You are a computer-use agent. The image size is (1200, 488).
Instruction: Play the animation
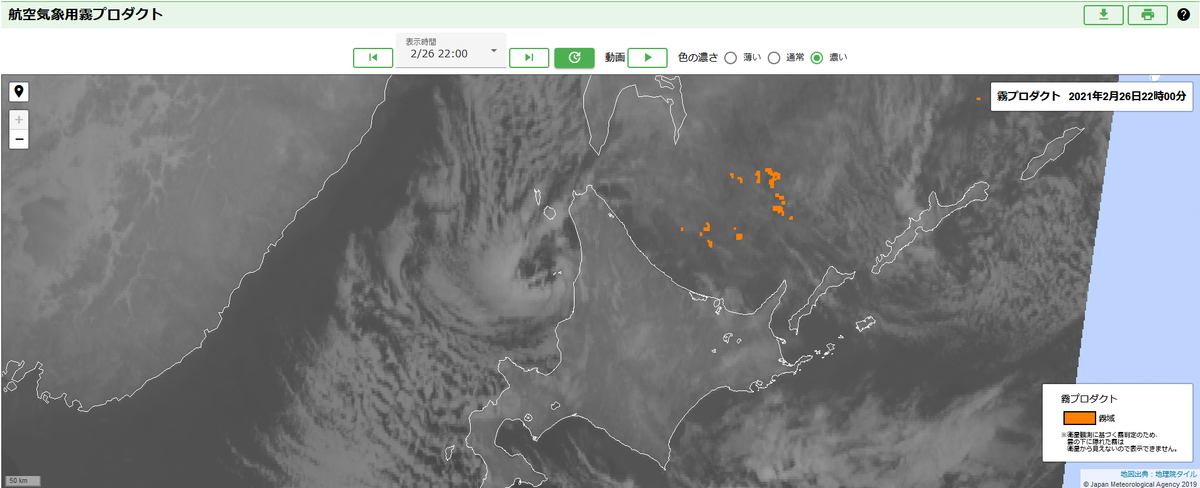(647, 58)
